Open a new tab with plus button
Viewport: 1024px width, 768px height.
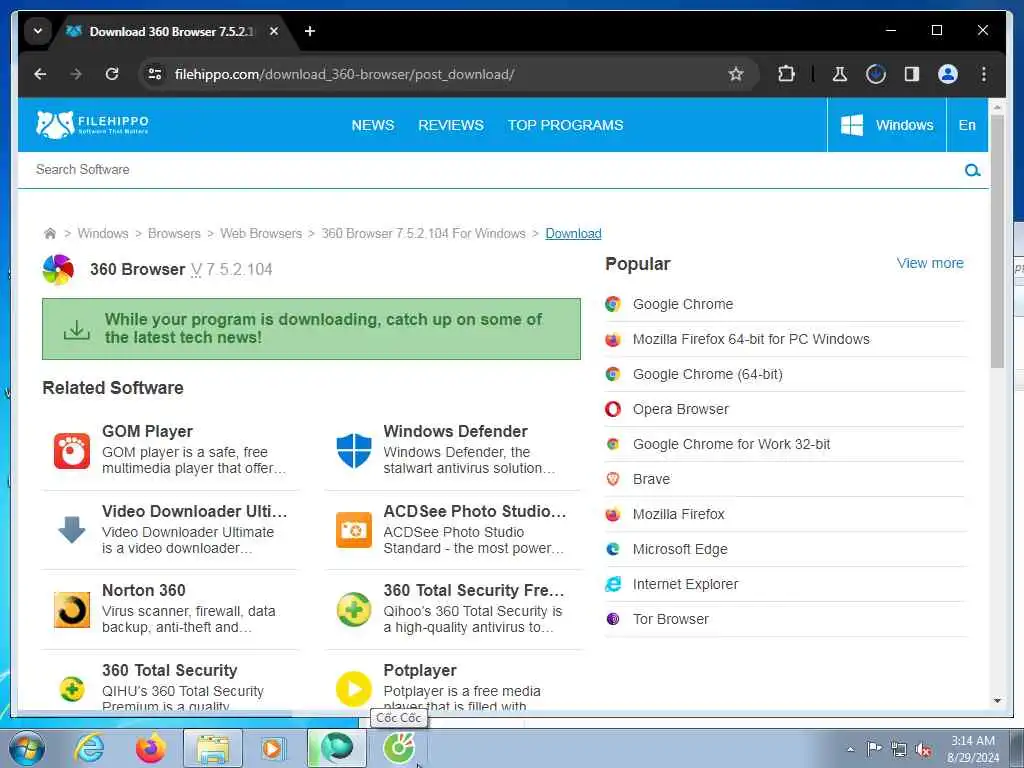point(310,31)
